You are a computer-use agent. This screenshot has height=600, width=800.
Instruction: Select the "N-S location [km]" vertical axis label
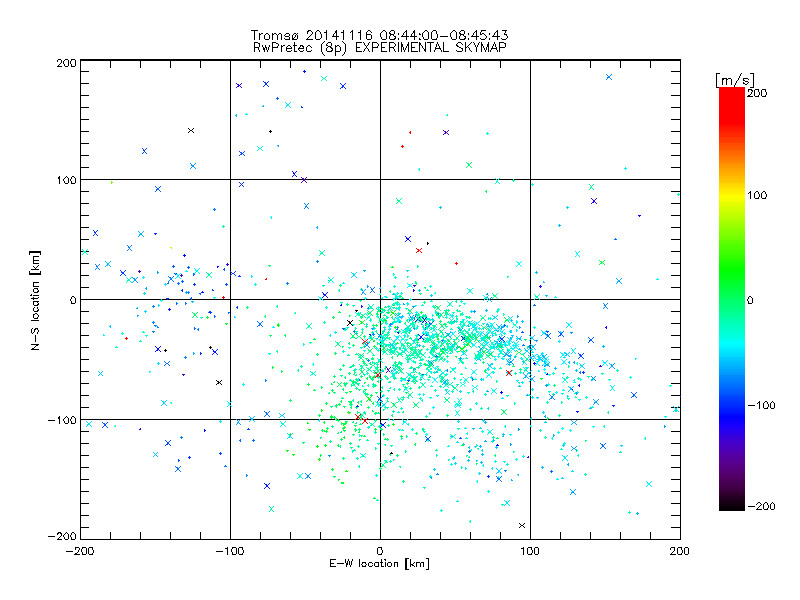pos(35,300)
